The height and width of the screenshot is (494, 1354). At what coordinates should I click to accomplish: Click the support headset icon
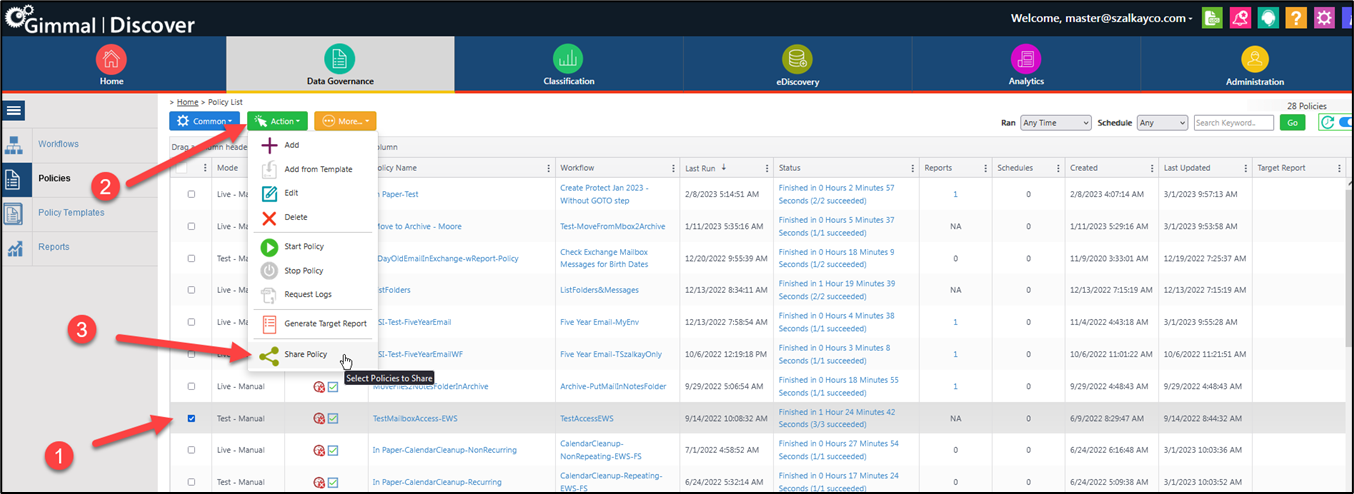(1267, 18)
